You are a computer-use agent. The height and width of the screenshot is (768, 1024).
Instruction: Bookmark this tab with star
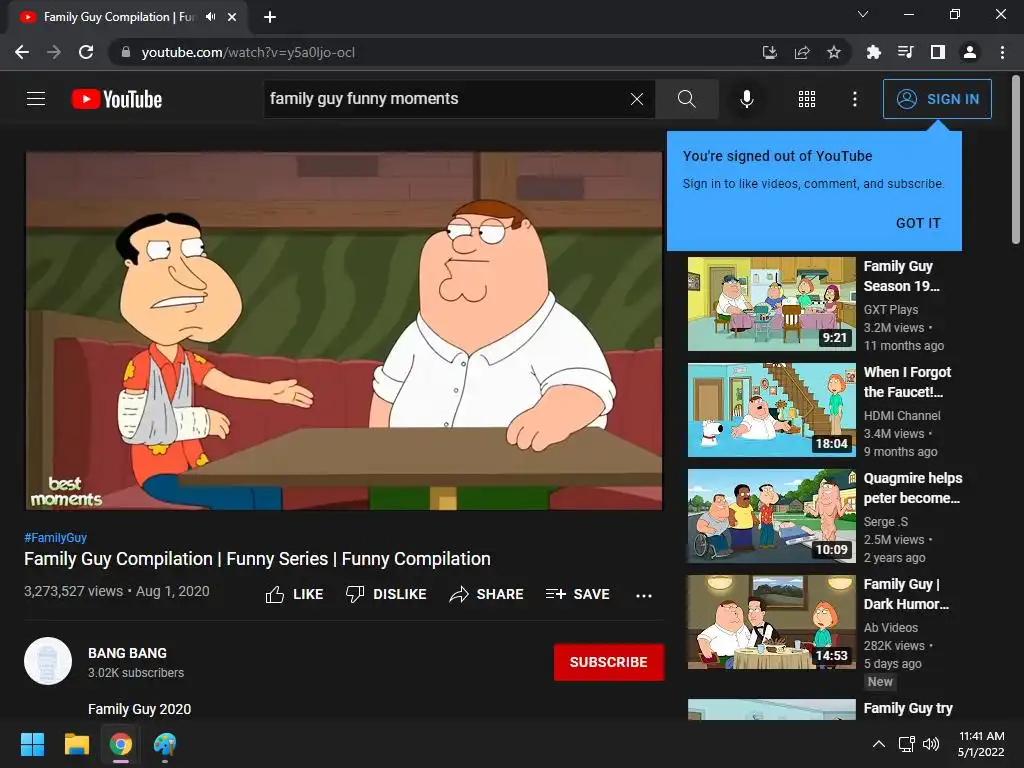tap(834, 52)
